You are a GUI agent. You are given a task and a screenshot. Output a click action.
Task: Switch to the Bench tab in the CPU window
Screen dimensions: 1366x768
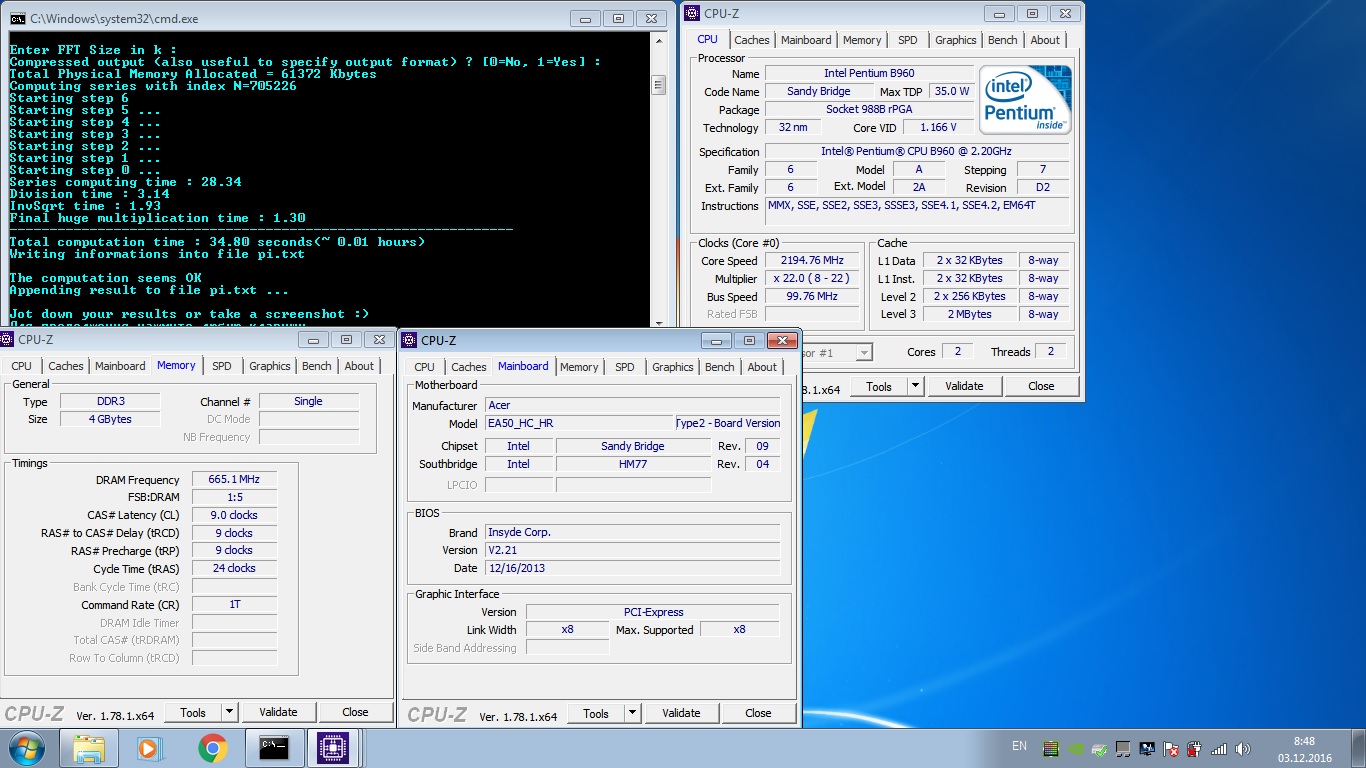tap(1002, 40)
